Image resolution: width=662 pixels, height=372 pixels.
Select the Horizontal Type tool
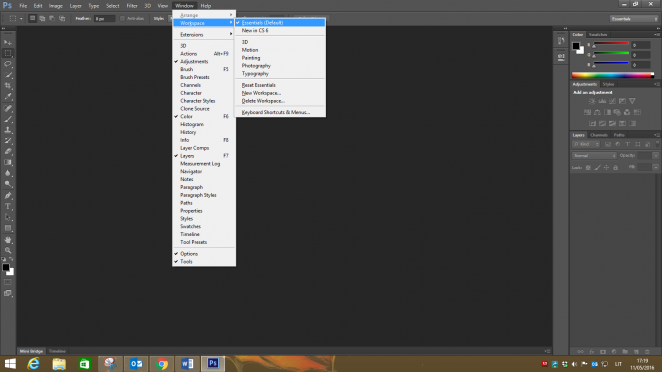pos(8,207)
